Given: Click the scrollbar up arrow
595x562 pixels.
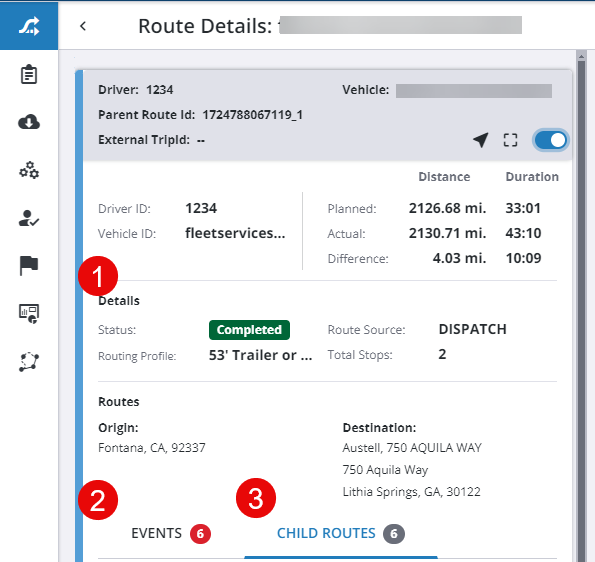Looking at the screenshot, I should click(581, 56).
